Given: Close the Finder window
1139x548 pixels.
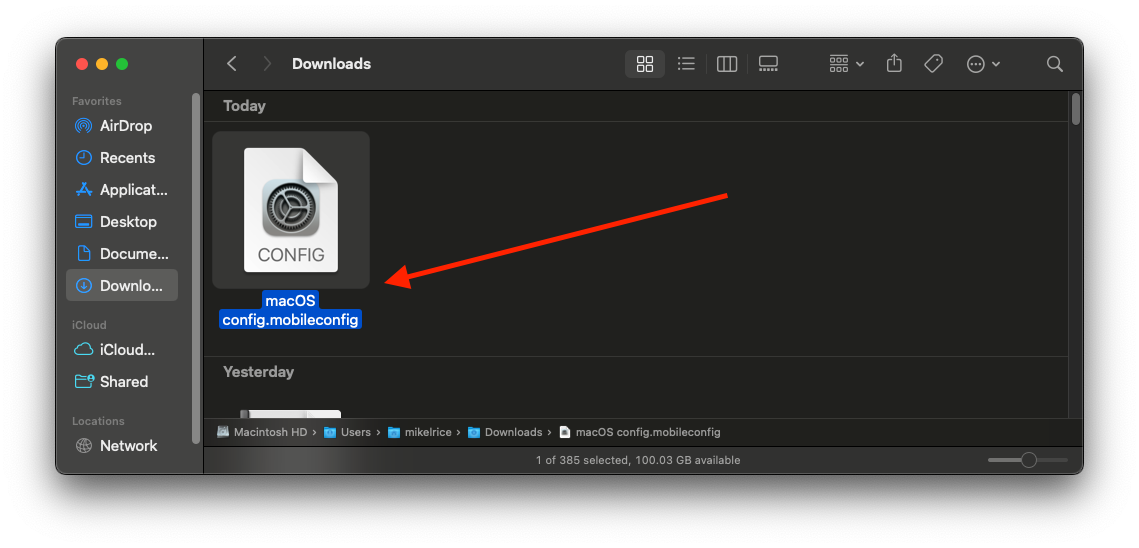Looking at the screenshot, I should [x=81, y=64].
